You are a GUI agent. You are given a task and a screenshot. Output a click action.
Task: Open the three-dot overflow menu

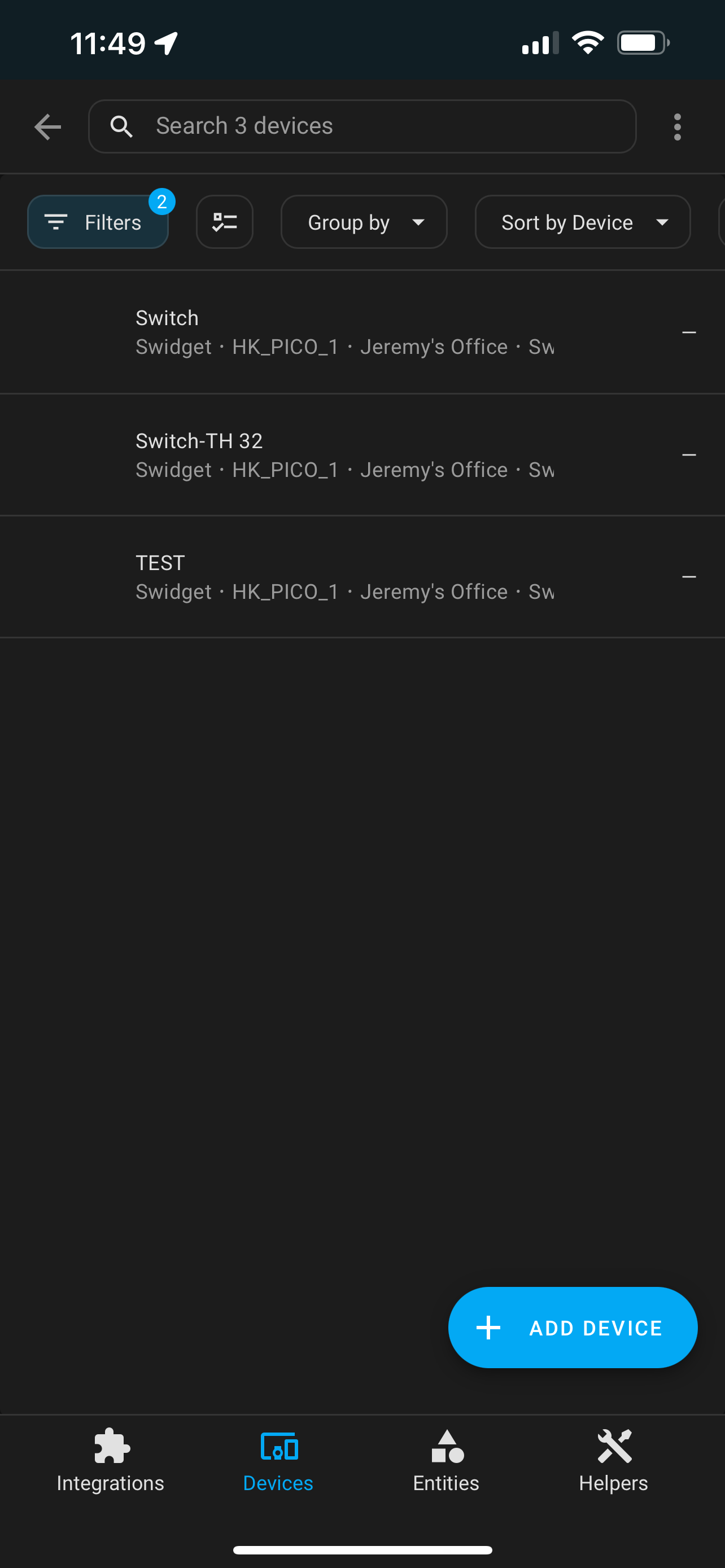[x=677, y=126]
